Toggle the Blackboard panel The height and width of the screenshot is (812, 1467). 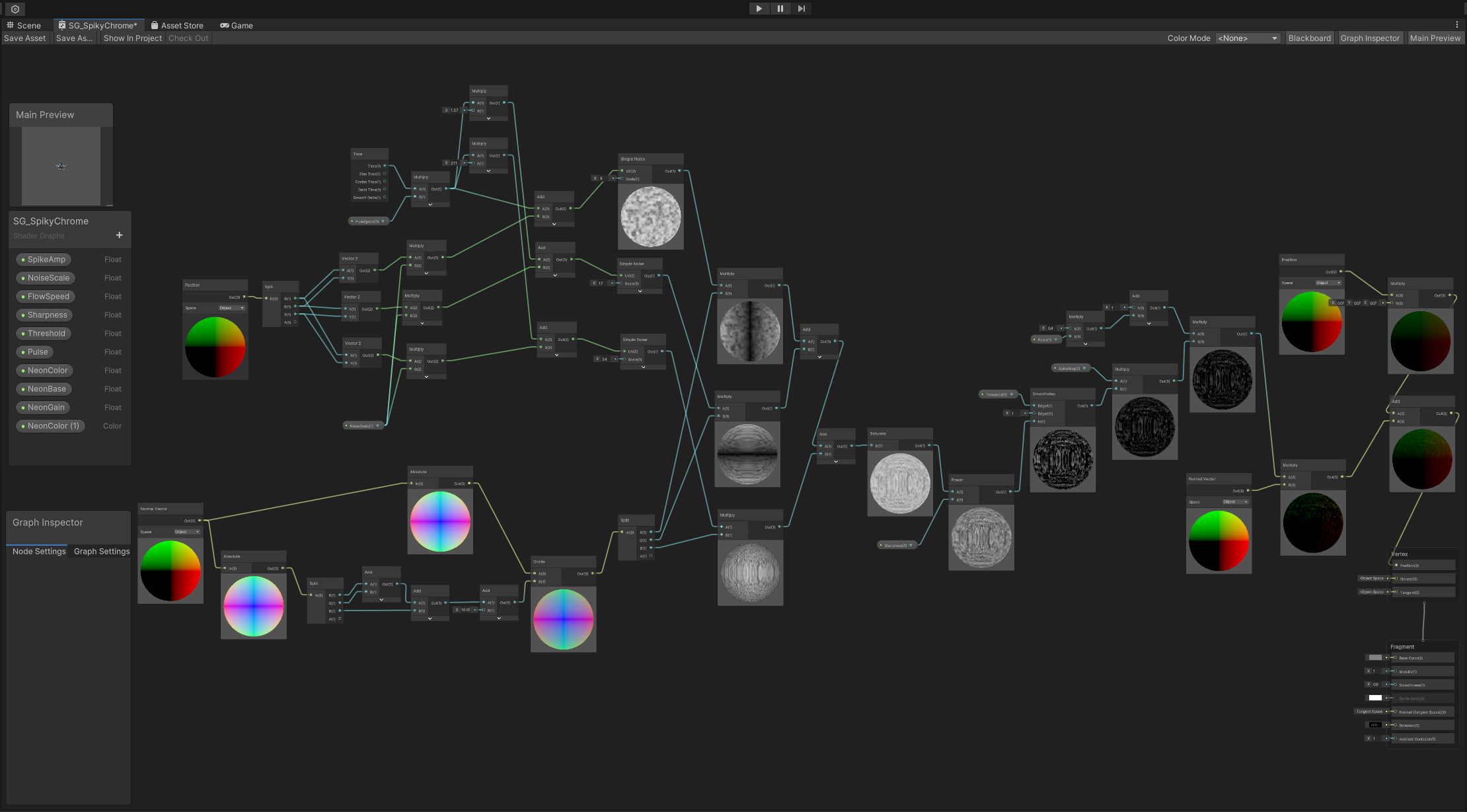(1309, 38)
